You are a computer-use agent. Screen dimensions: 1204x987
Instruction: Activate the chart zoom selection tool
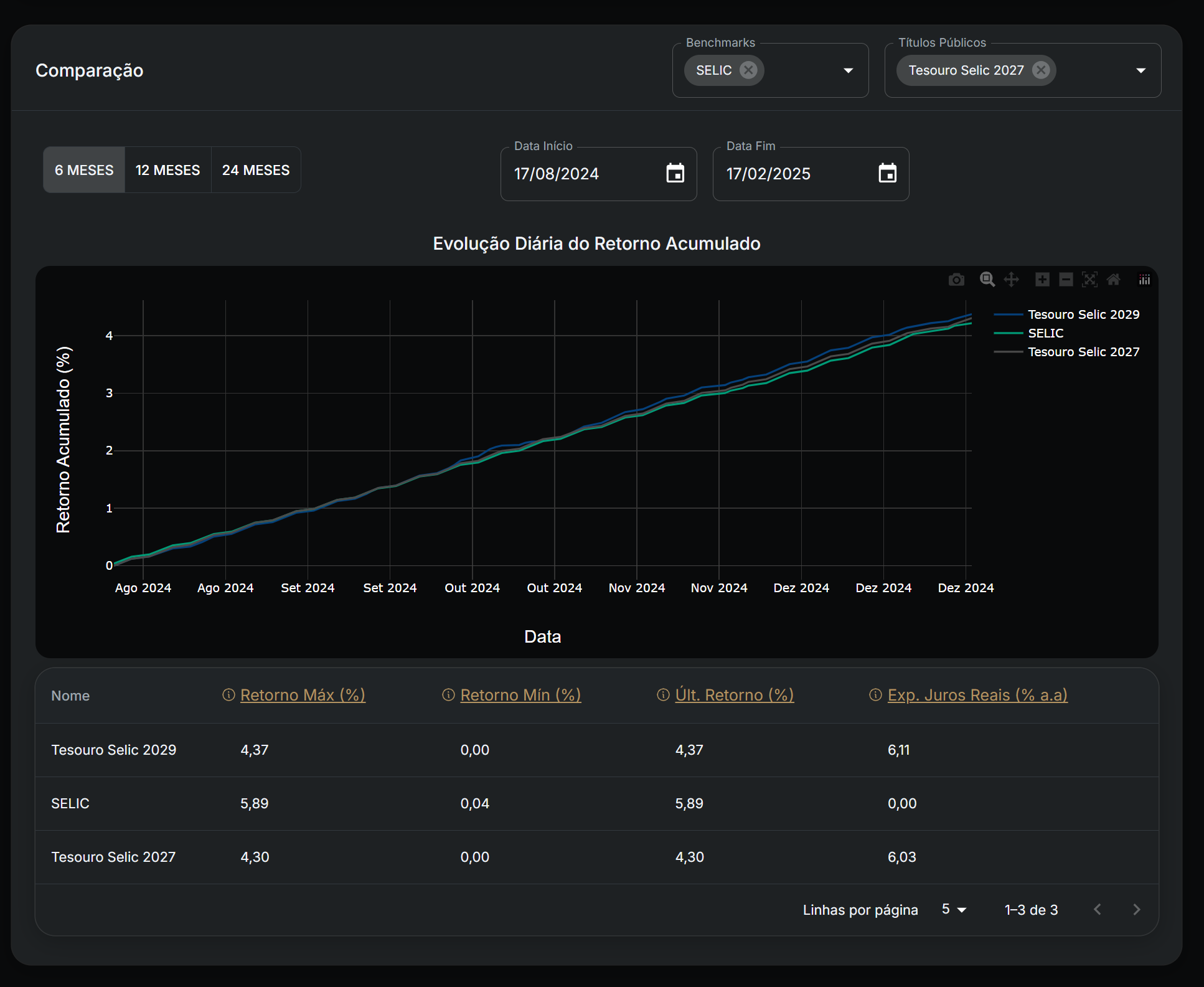[987, 280]
